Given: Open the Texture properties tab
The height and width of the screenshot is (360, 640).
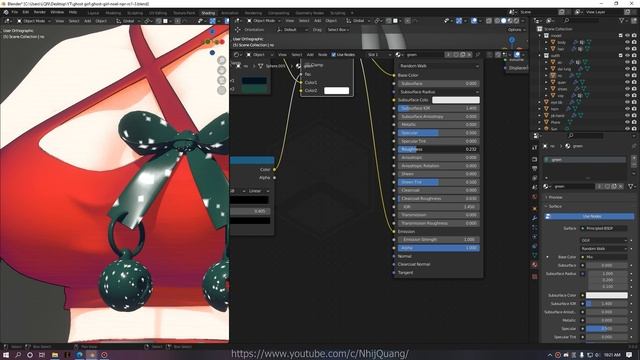Looking at the screenshot, I should click(535, 276).
